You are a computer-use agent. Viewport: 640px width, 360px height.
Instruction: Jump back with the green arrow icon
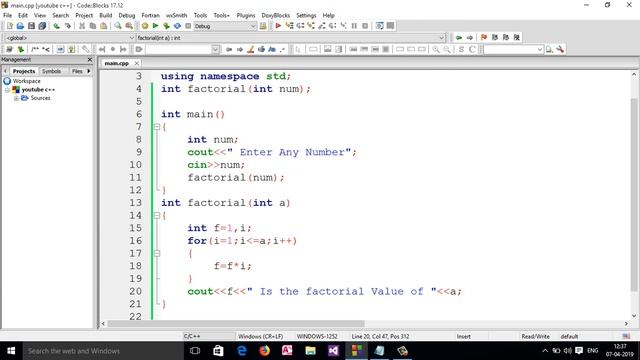(x=459, y=38)
